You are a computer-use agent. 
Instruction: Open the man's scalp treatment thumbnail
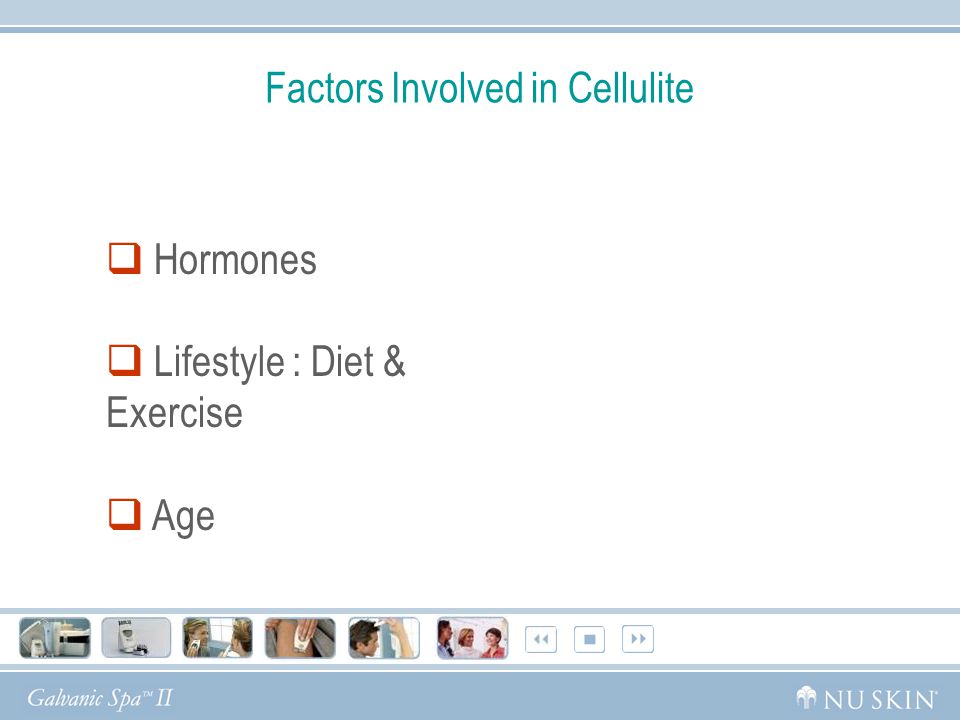click(x=384, y=638)
